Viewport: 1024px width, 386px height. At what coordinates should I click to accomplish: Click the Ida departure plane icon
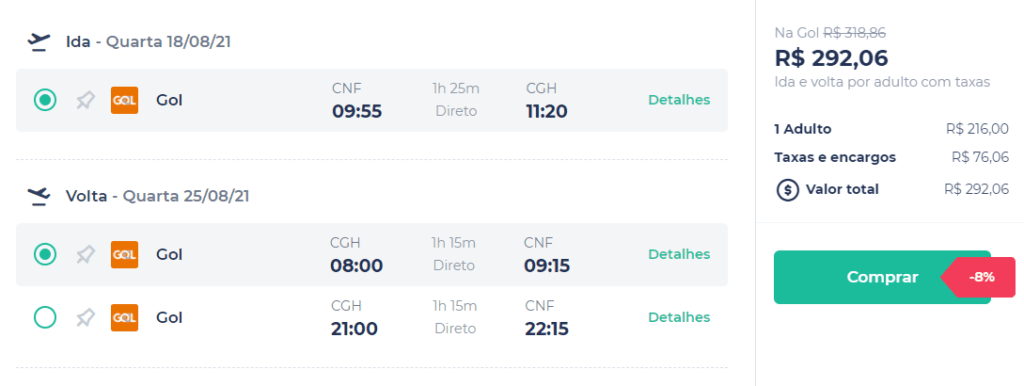(x=39, y=42)
